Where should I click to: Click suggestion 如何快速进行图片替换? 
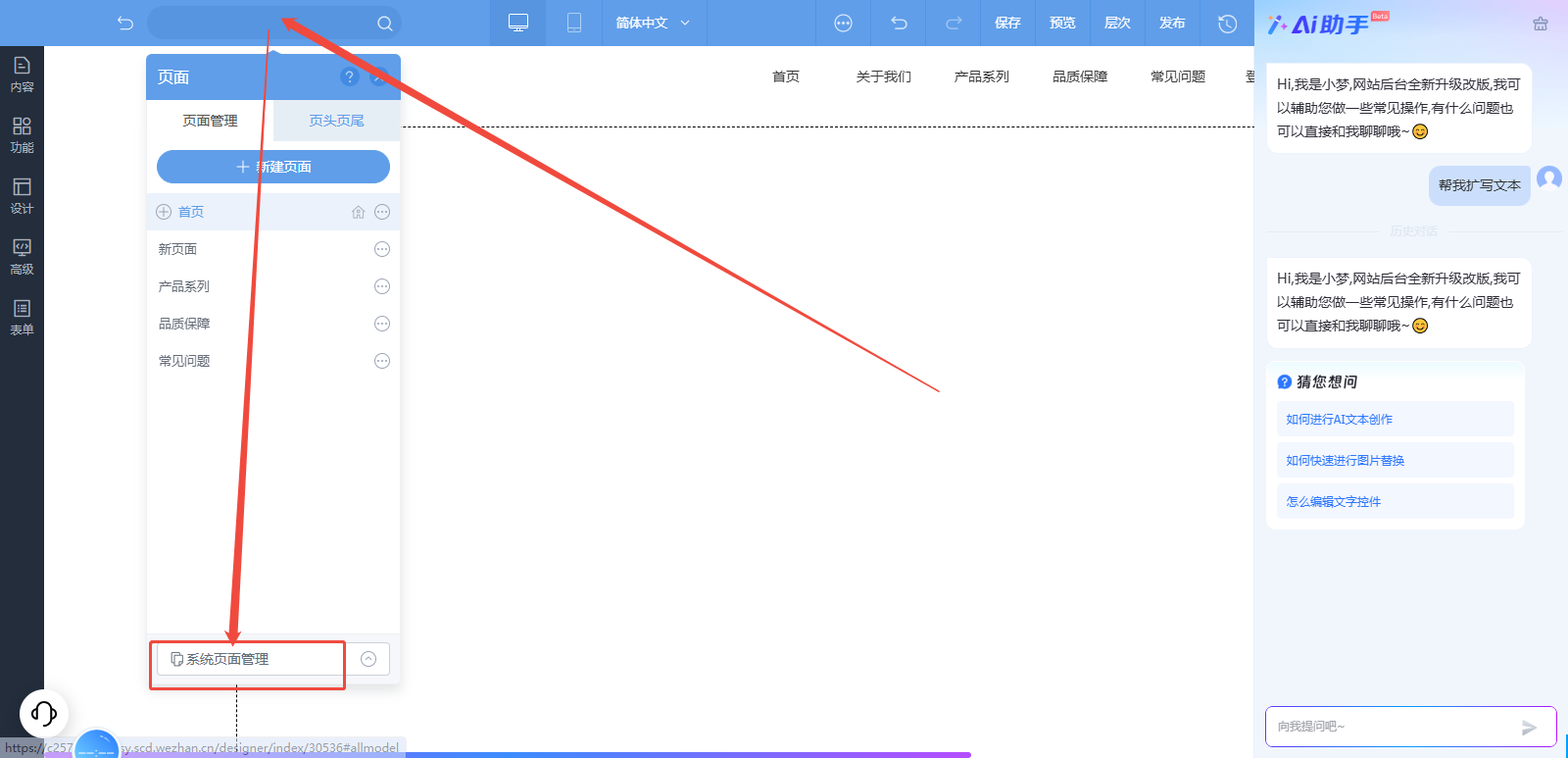1396,460
